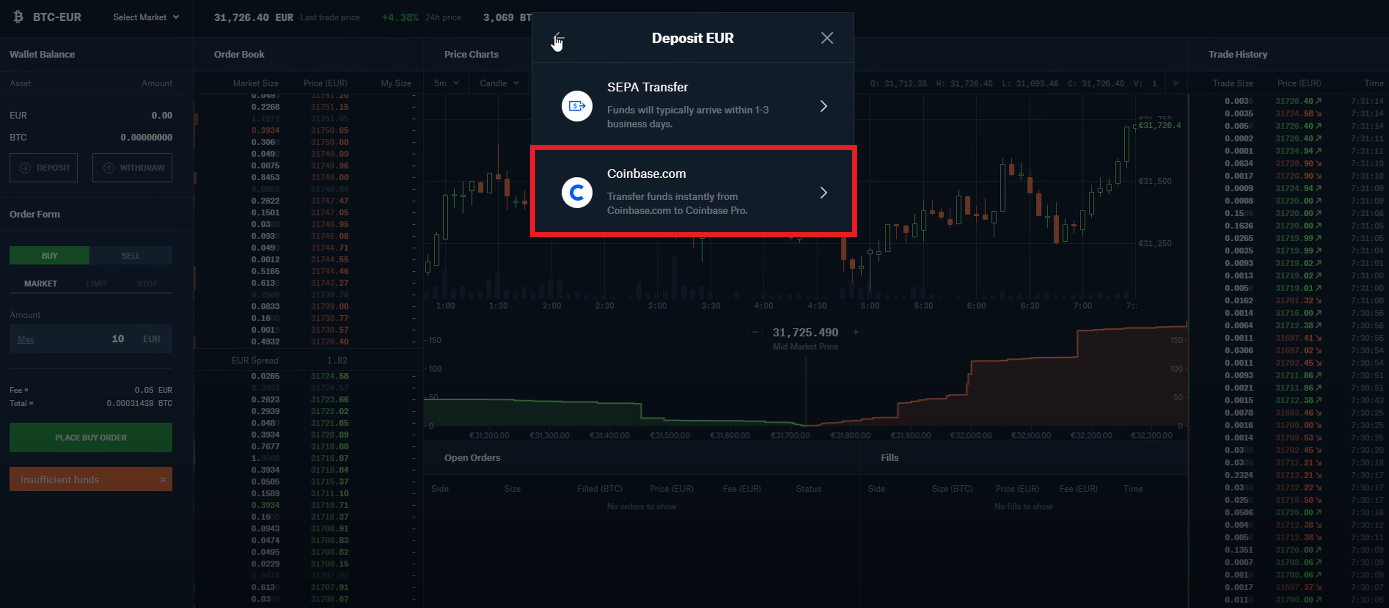Select the 31723.66 bid price in Order Book
The image size is (1389, 608).
coord(329,399)
